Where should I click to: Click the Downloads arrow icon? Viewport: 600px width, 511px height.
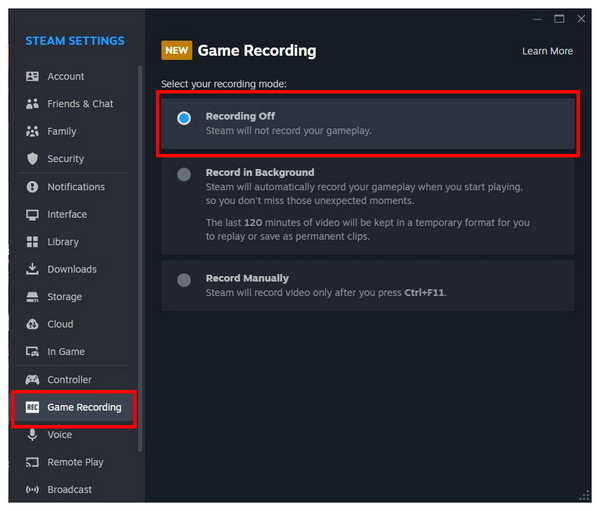click(x=32, y=269)
